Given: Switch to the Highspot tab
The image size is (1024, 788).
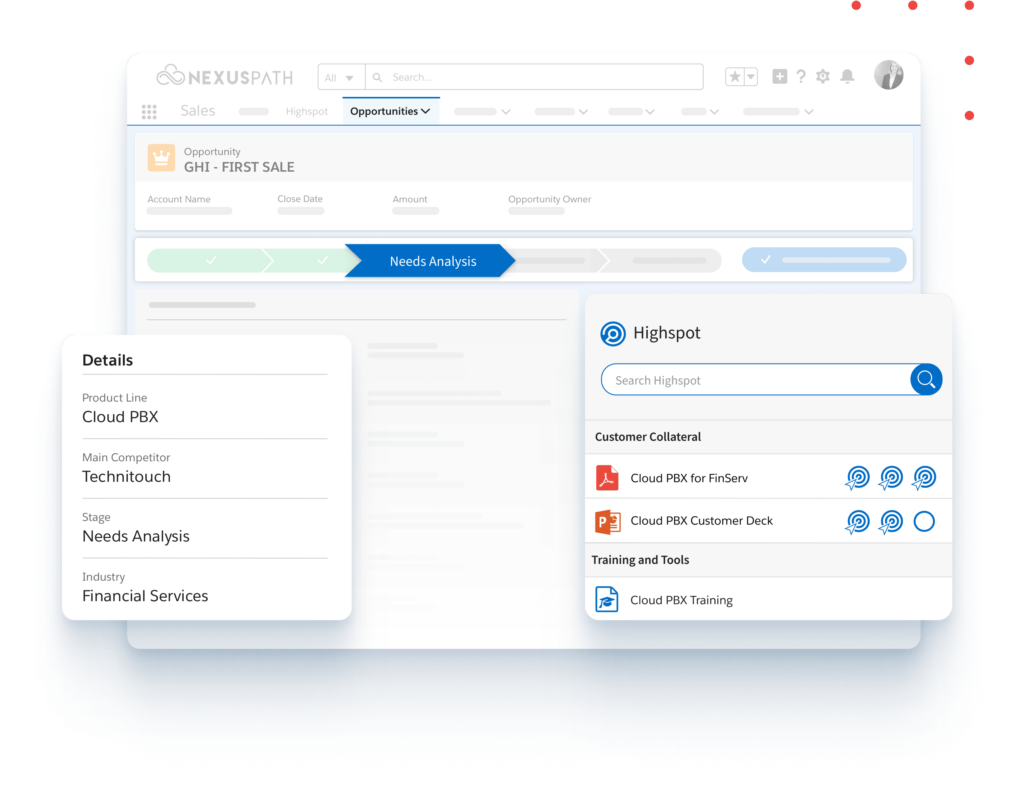Looking at the screenshot, I should coord(306,112).
